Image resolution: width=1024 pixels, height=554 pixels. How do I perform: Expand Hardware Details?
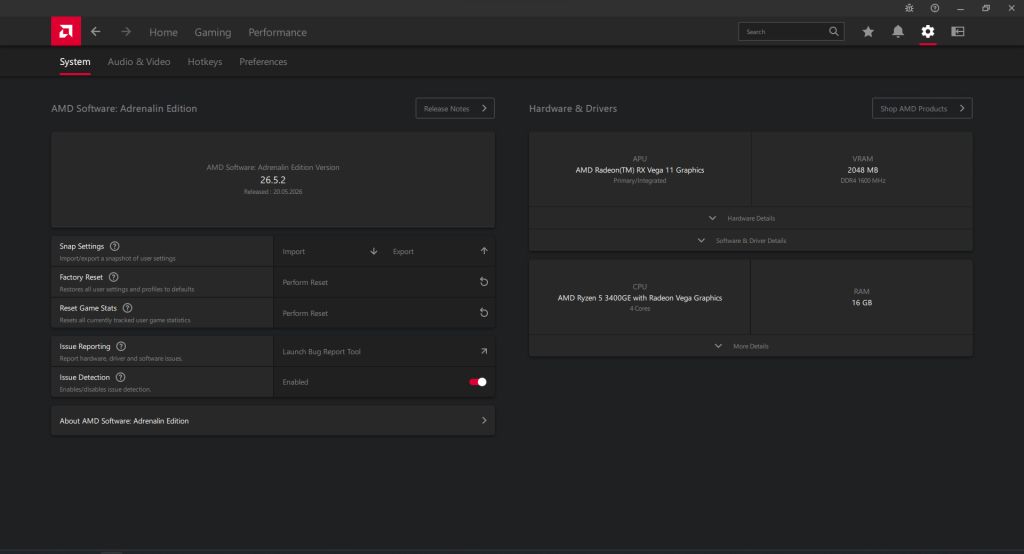(750, 218)
